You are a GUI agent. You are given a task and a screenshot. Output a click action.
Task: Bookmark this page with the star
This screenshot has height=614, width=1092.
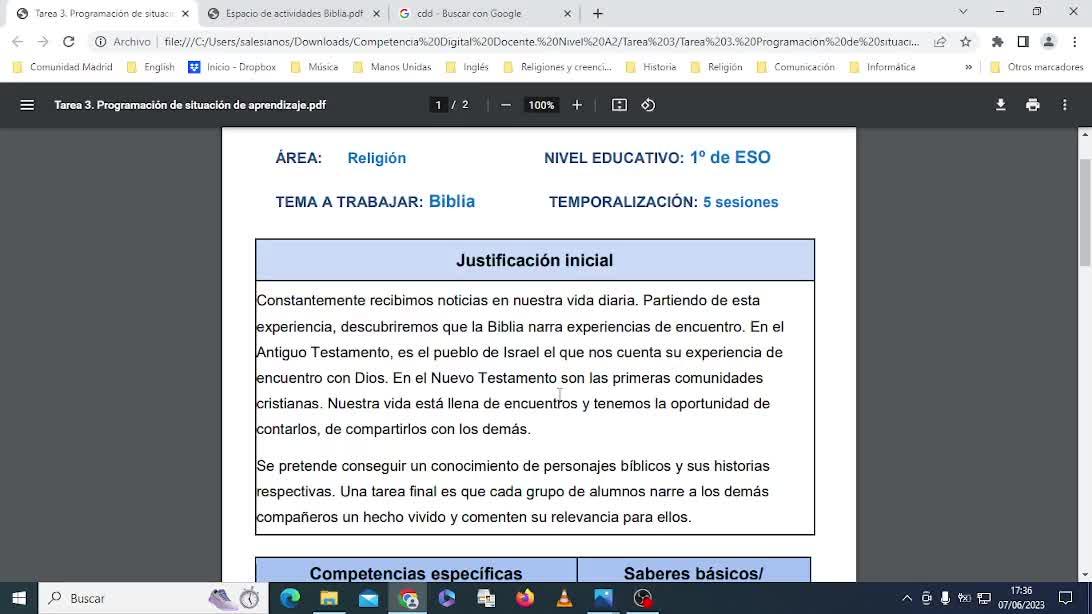(x=966, y=42)
